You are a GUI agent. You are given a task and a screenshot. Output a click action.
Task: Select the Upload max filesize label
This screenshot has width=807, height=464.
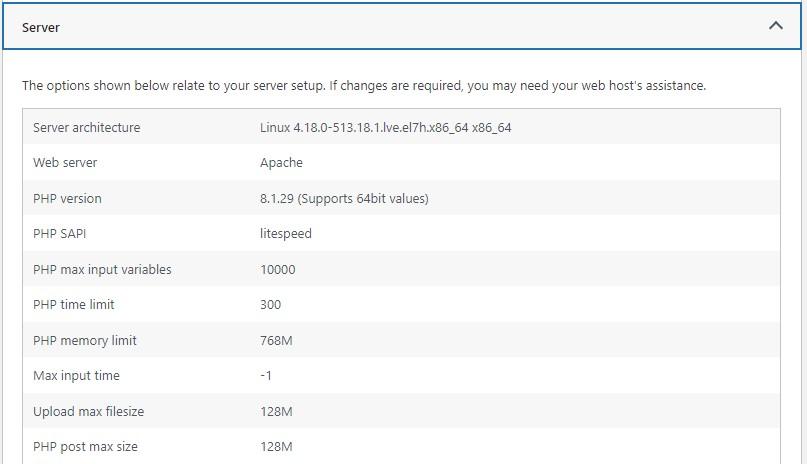(x=88, y=412)
